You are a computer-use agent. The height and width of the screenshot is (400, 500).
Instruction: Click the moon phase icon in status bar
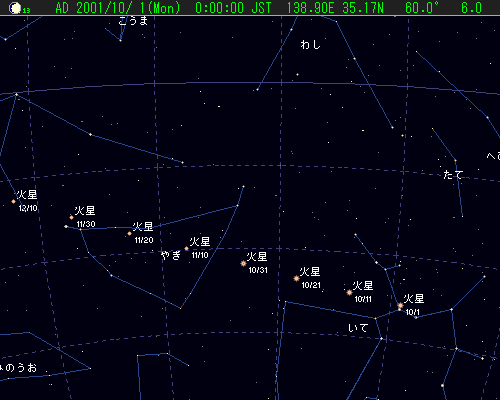click(x=15, y=8)
